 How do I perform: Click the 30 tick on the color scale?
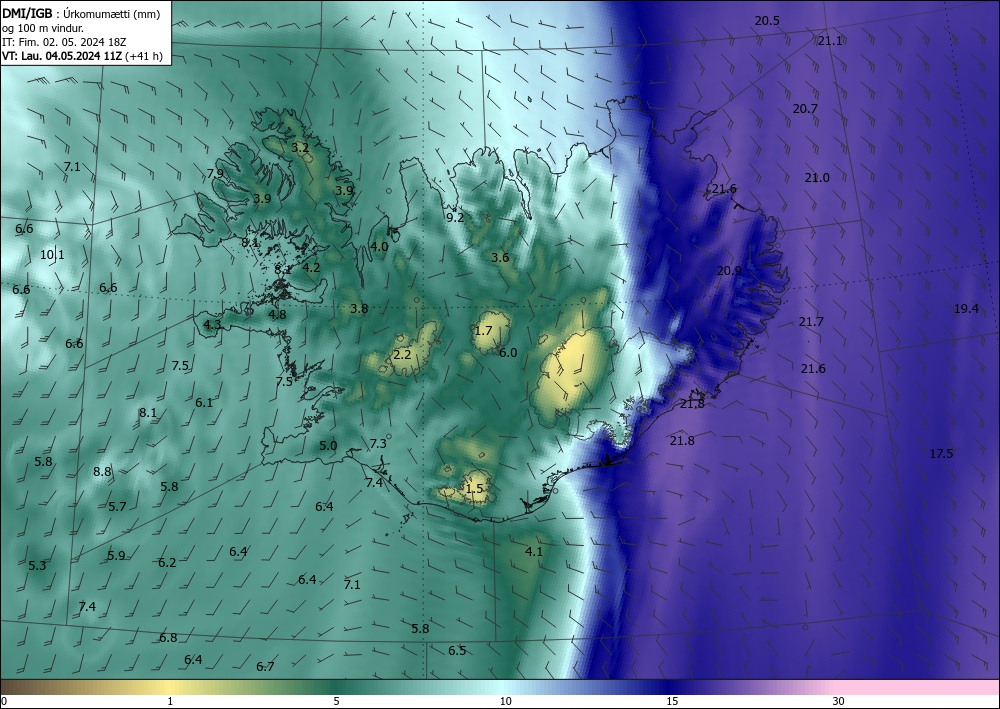click(x=839, y=701)
